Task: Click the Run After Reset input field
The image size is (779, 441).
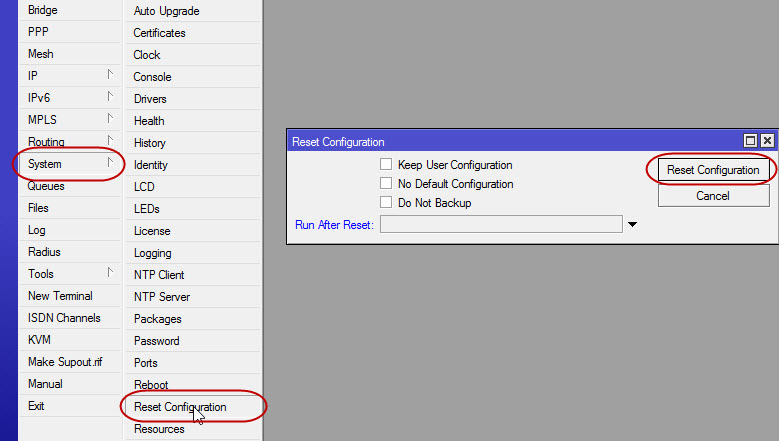Action: 501,224
